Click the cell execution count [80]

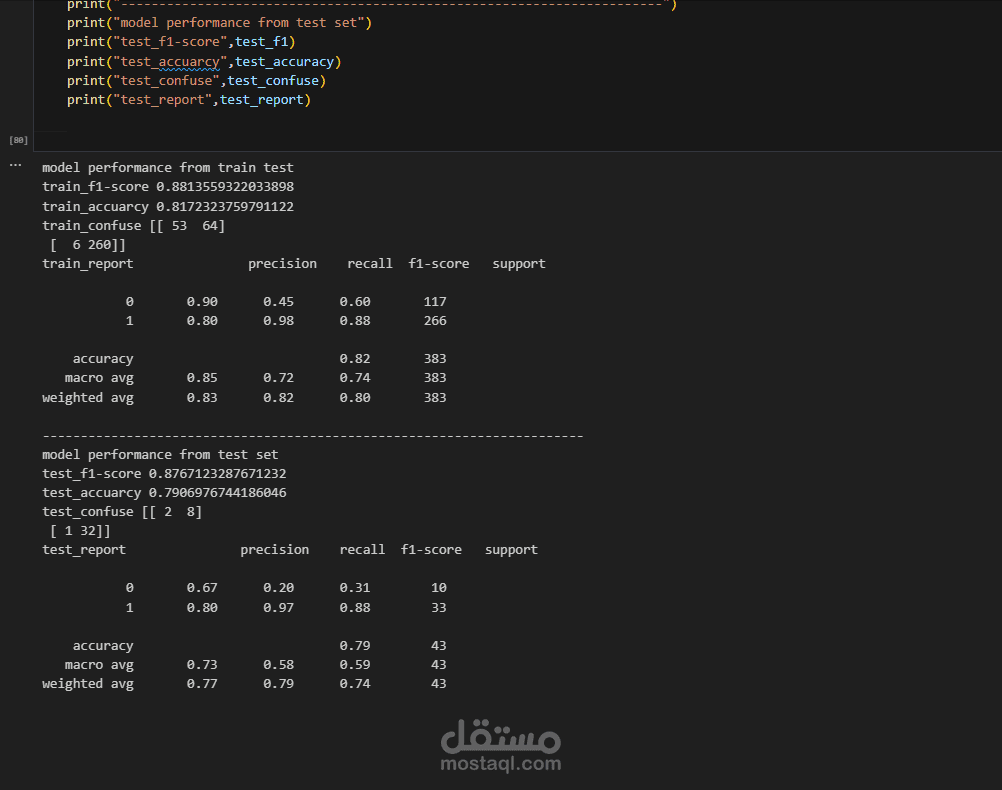tap(19, 140)
